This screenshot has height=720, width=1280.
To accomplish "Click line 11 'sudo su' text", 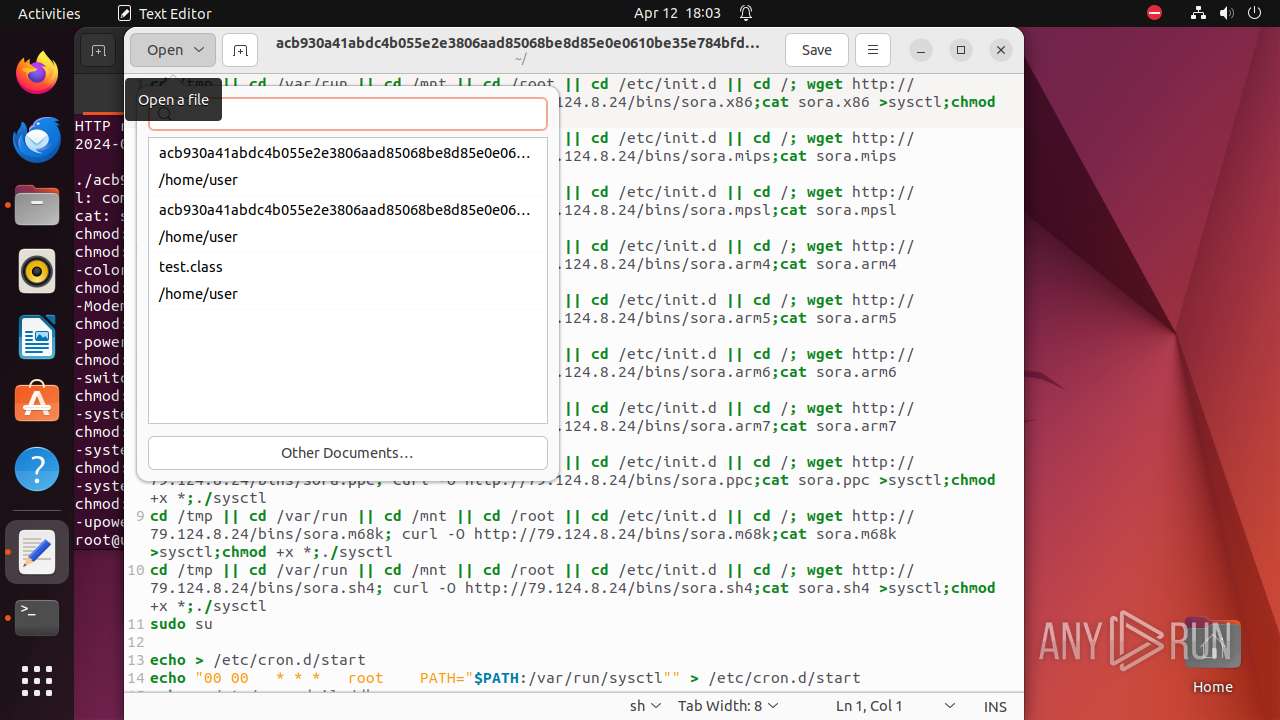I will pos(181,624).
